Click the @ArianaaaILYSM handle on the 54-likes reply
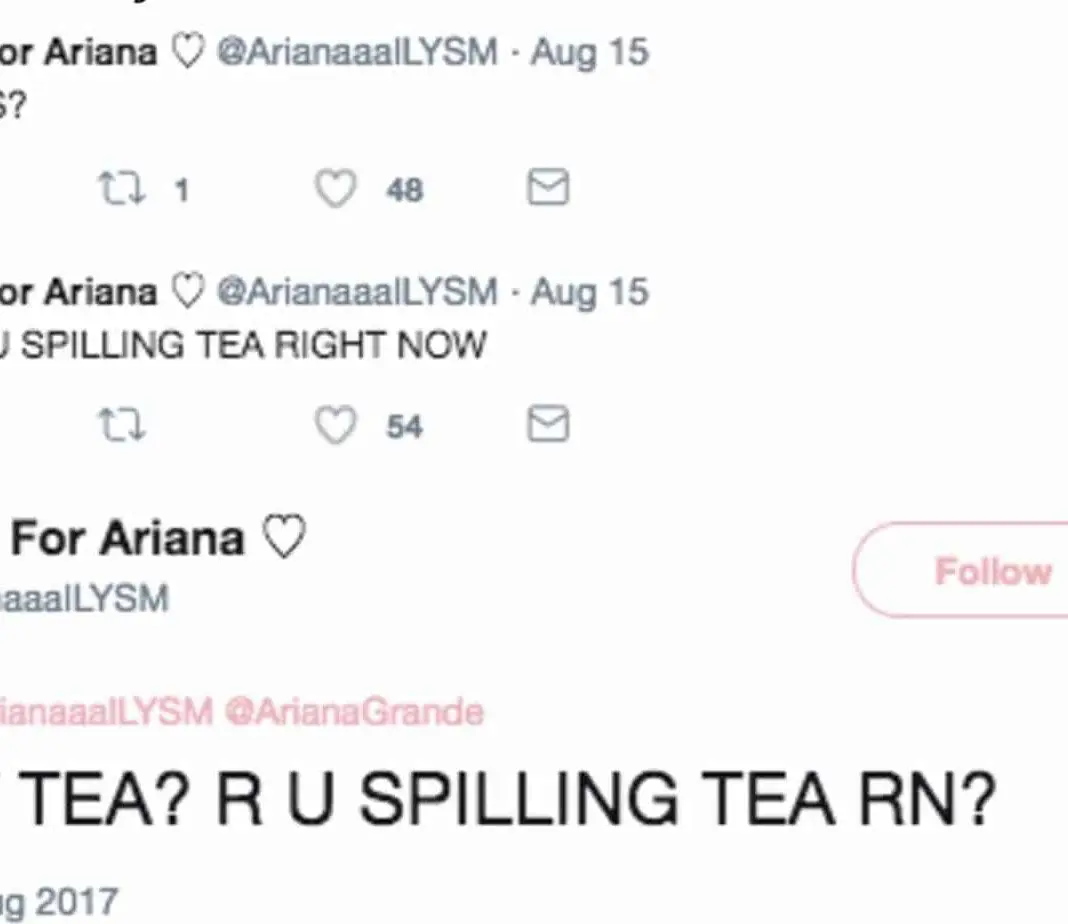 coord(357,292)
